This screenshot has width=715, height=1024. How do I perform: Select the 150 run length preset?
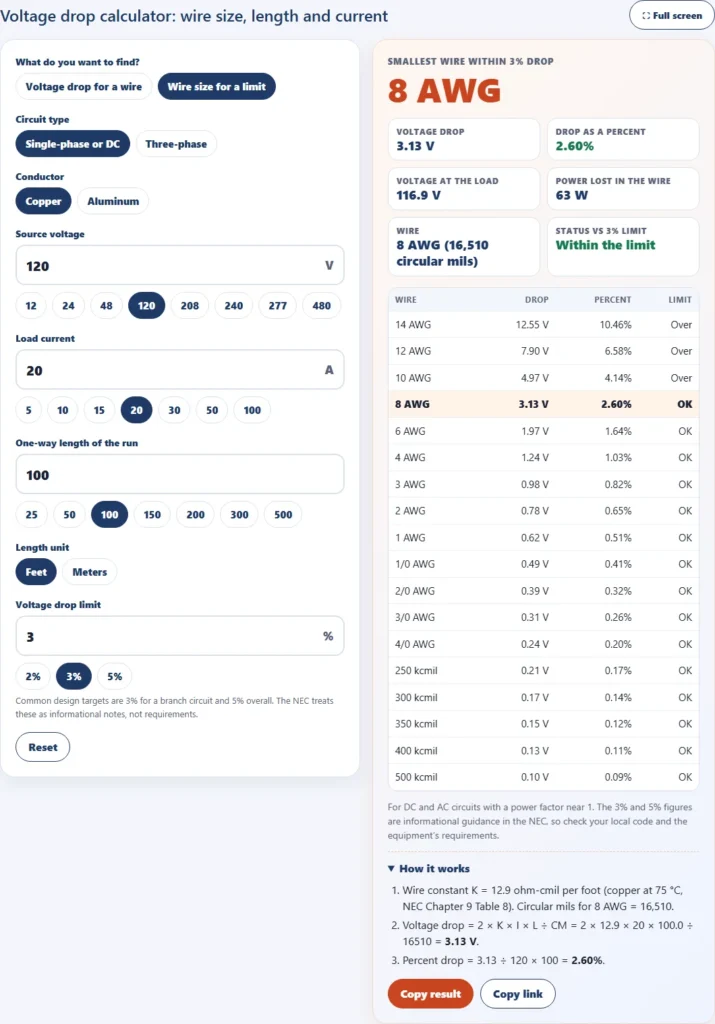tap(152, 514)
